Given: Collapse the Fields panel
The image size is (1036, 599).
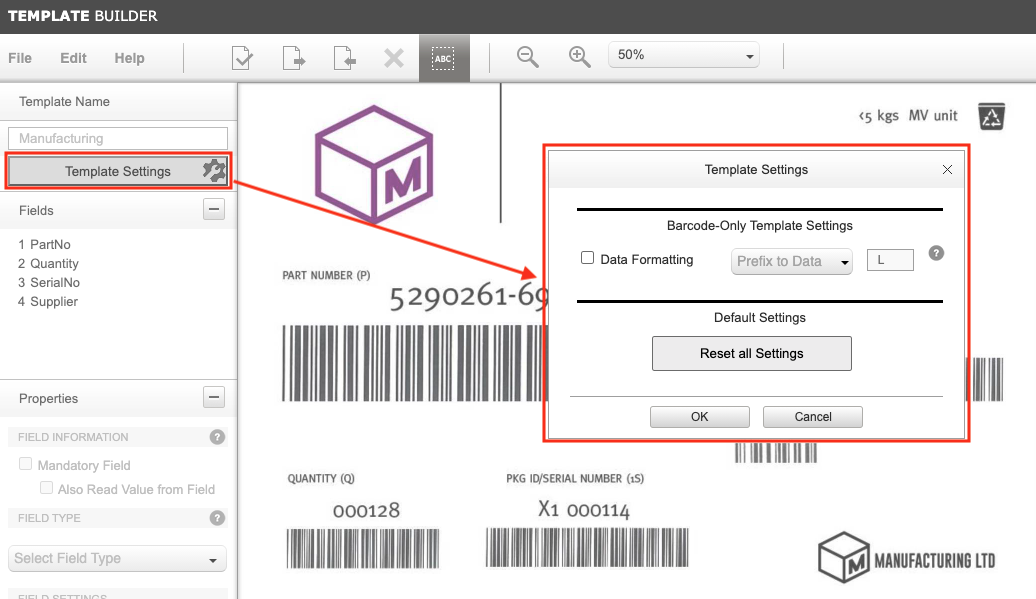Looking at the screenshot, I should click(214, 209).
